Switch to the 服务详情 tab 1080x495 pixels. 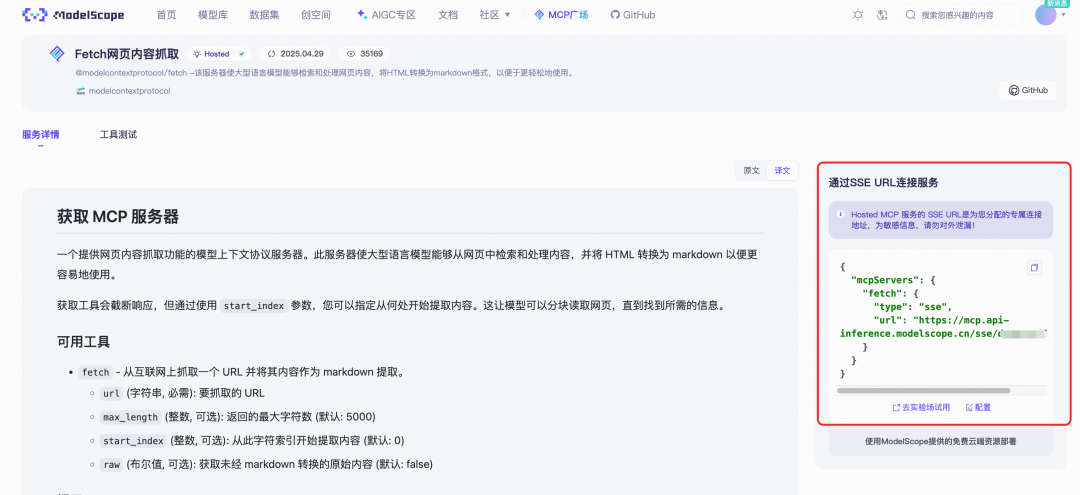click(41, 134)
